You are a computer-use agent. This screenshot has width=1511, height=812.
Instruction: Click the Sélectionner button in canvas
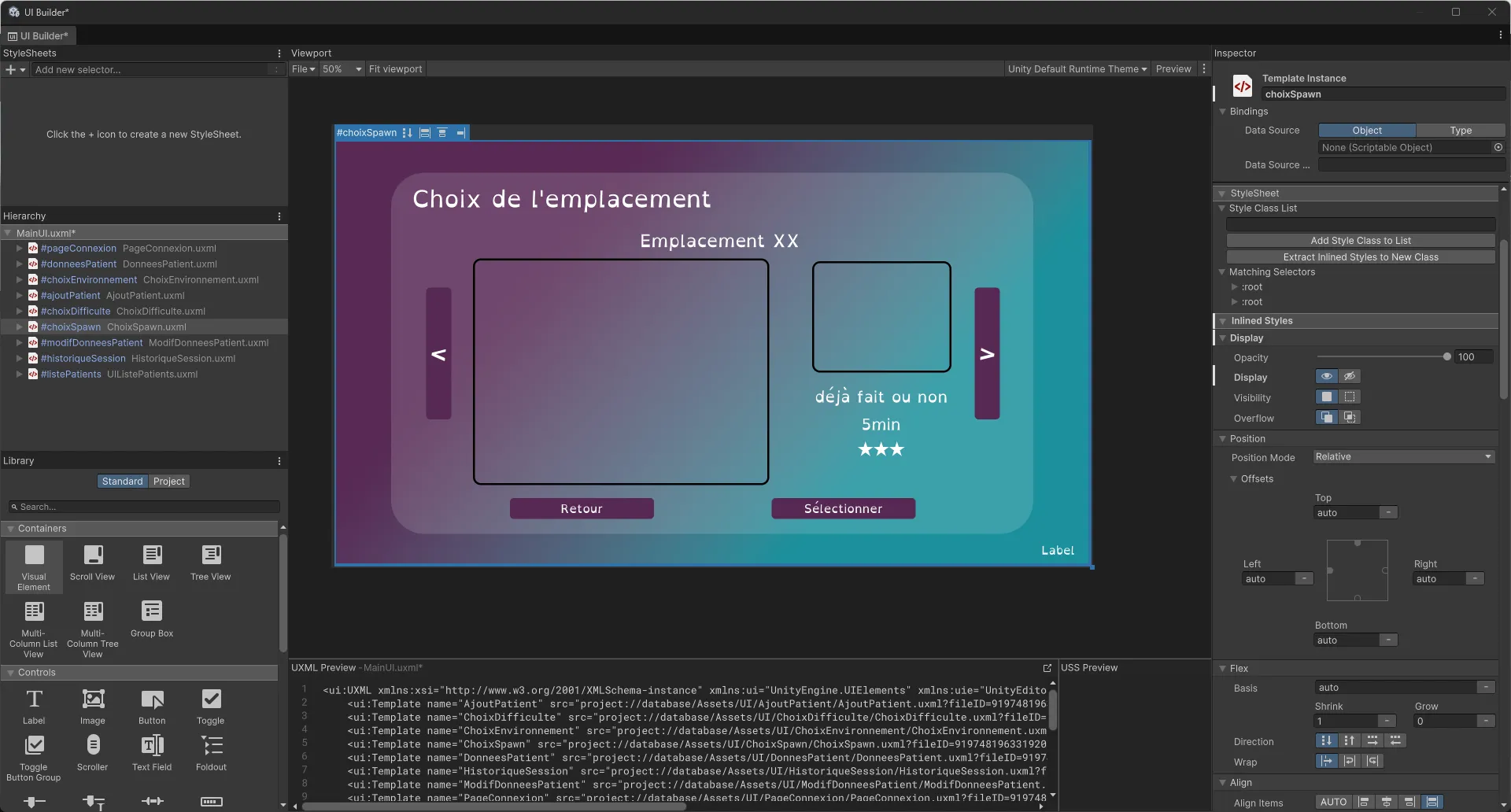pos(843,509)
